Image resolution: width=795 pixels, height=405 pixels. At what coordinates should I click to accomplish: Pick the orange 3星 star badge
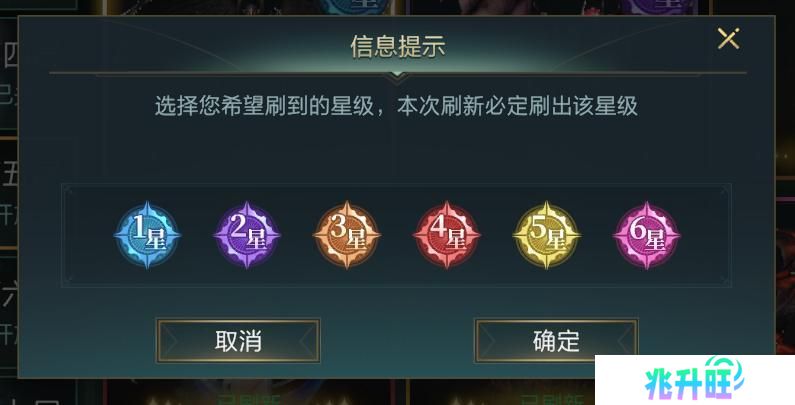pos(347,235)
